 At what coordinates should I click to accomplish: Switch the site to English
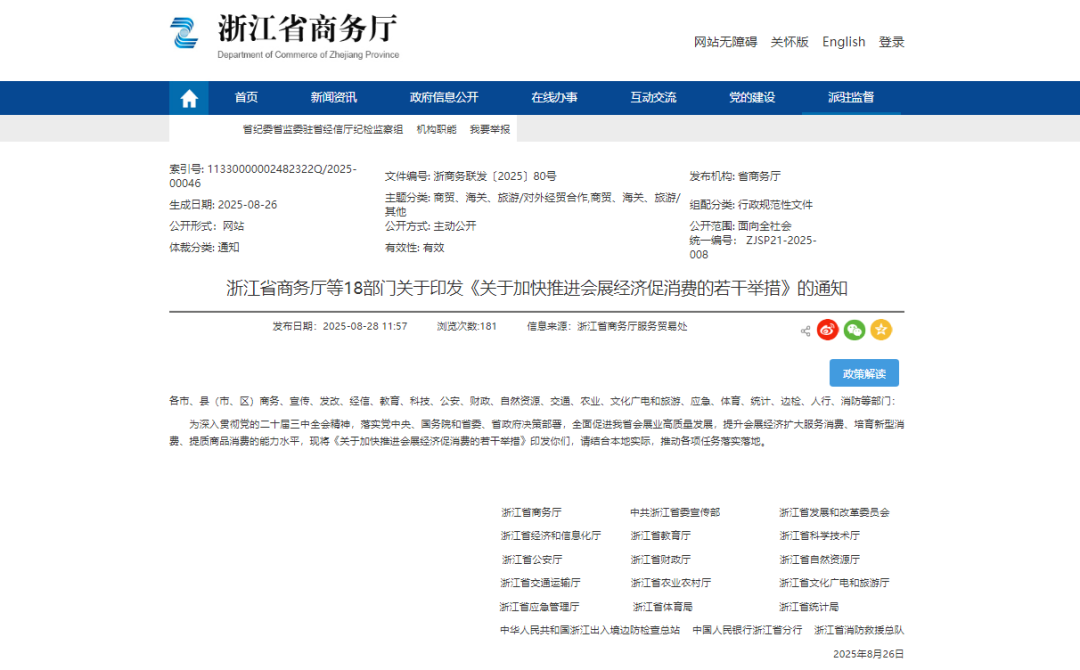(843, 41)
